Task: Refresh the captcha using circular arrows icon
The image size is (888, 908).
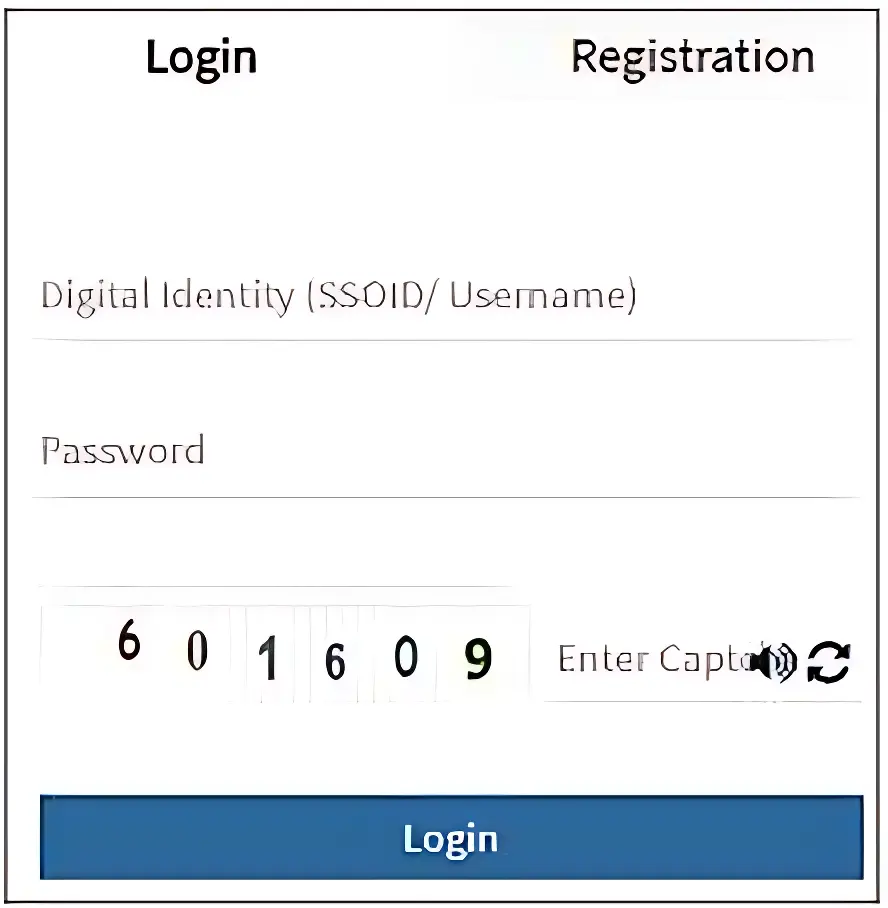Action: pos(829,661)
